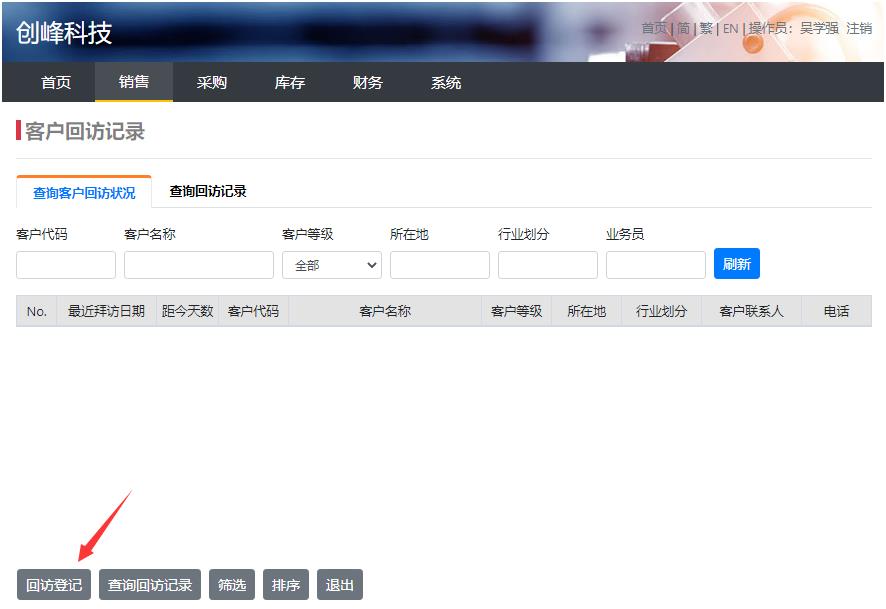
Task: Click the blue 刷新 button
Action: [x=737, y=264]
